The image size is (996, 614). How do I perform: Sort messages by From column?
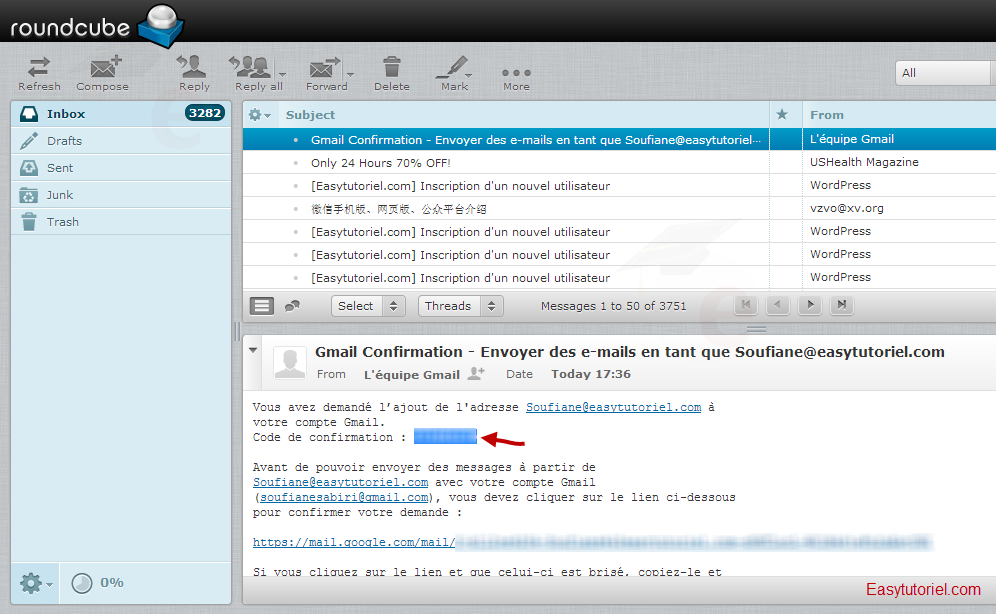826,115
